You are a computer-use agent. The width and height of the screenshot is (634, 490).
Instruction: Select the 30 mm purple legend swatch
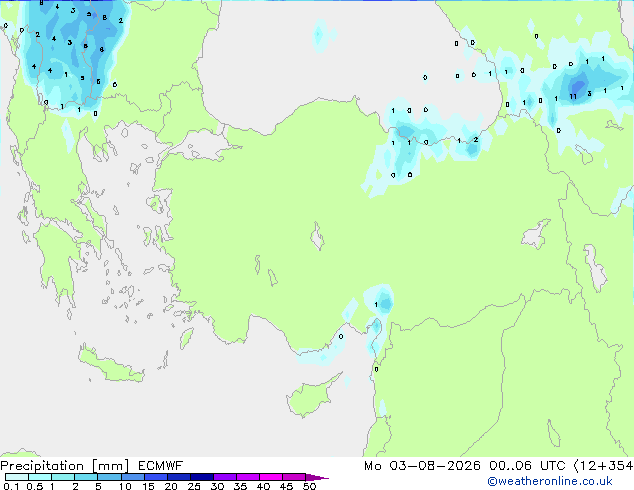point(225,477)
